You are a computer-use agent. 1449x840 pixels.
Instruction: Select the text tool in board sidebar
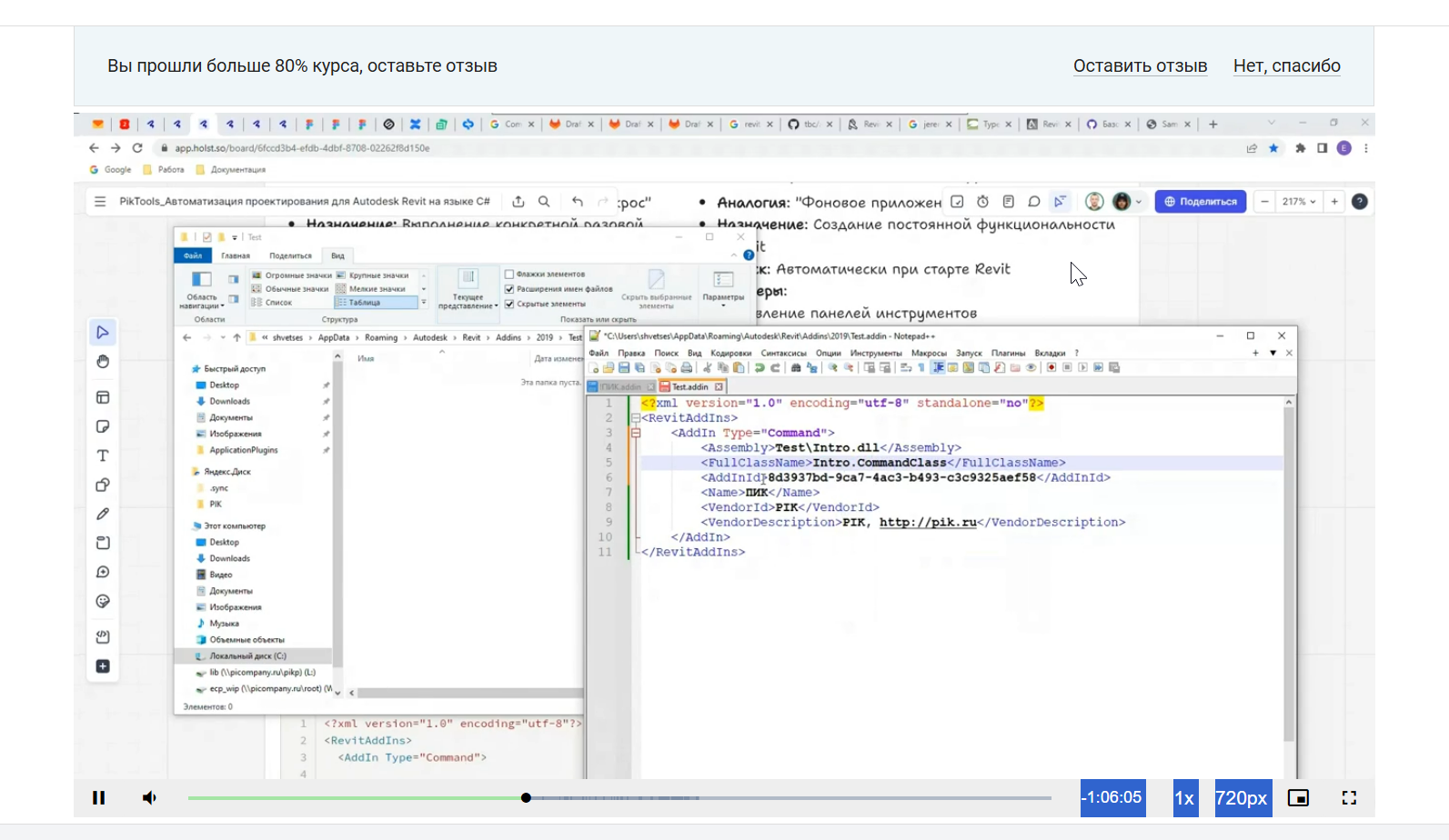(103, 455)
